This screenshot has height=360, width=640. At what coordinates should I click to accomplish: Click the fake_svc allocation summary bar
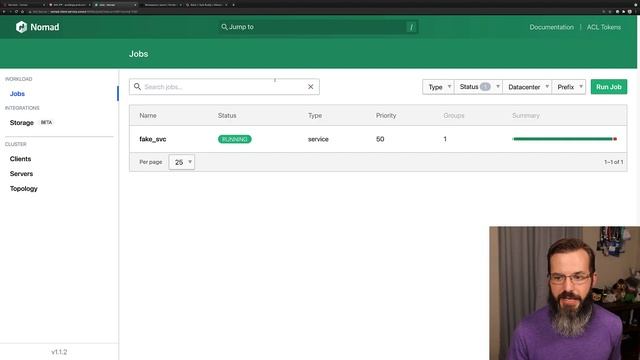pos(564,139)
